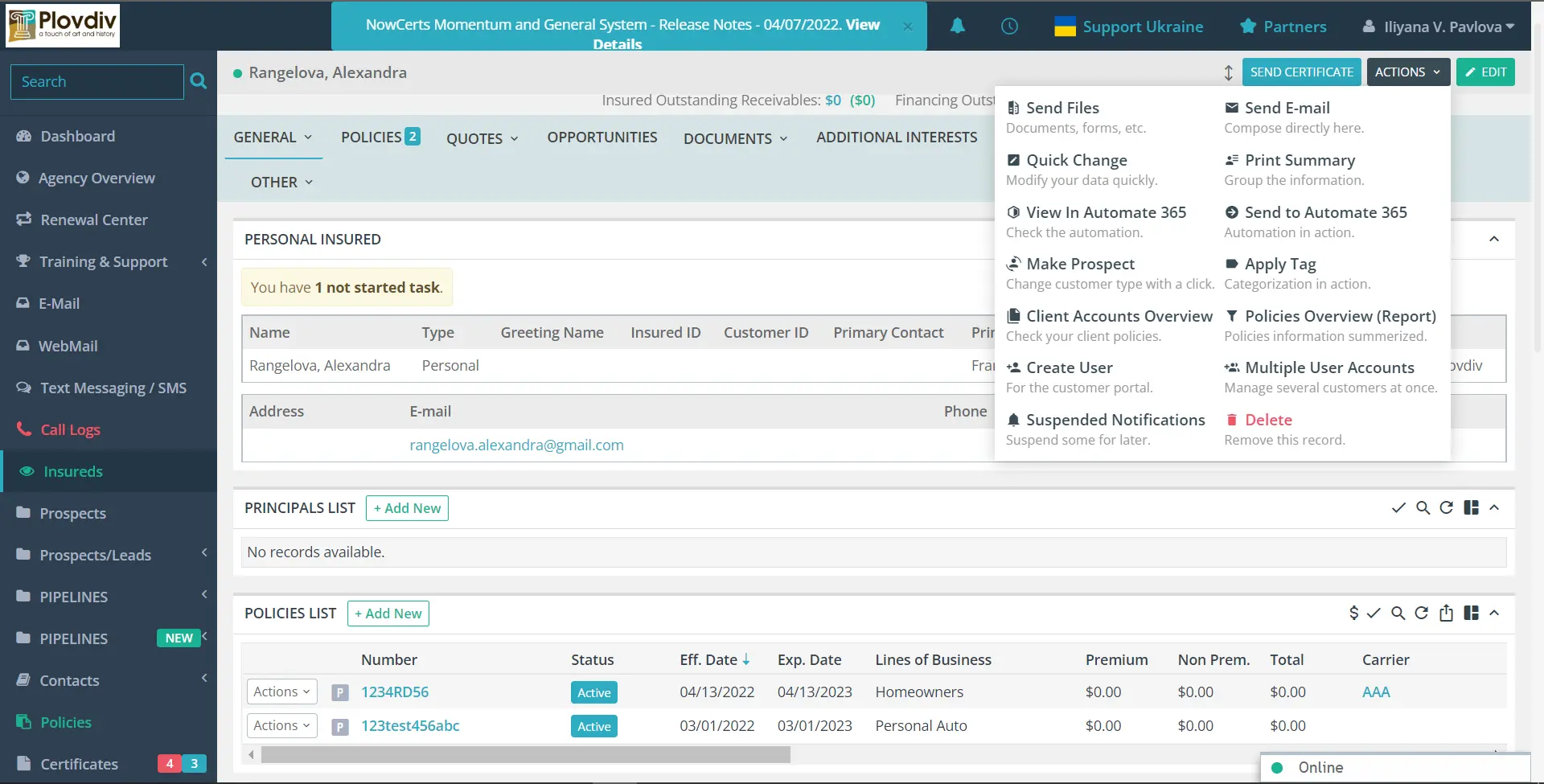Image resolution: width=1544 pixels, height=784 pixels.
Task: Open the DOCUMENTS dropdown menu
Action: tap(734, 138)
